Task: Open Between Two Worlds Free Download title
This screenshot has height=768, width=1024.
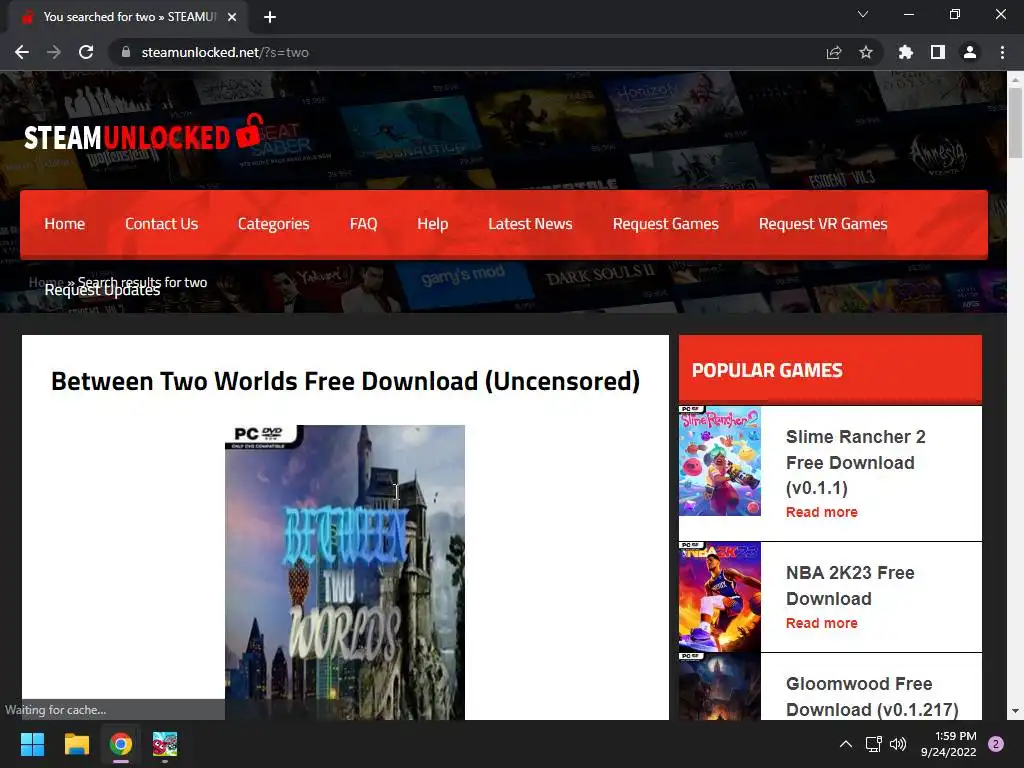Action: click(x=345, y=381)
